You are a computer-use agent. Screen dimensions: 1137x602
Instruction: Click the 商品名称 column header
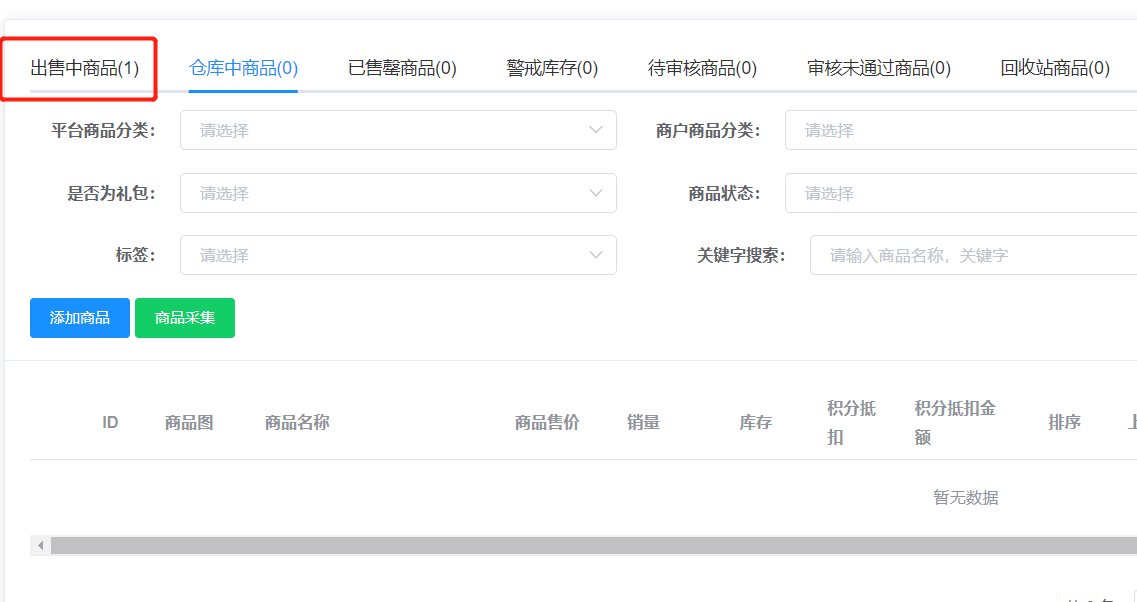click(x=297, y=422)
